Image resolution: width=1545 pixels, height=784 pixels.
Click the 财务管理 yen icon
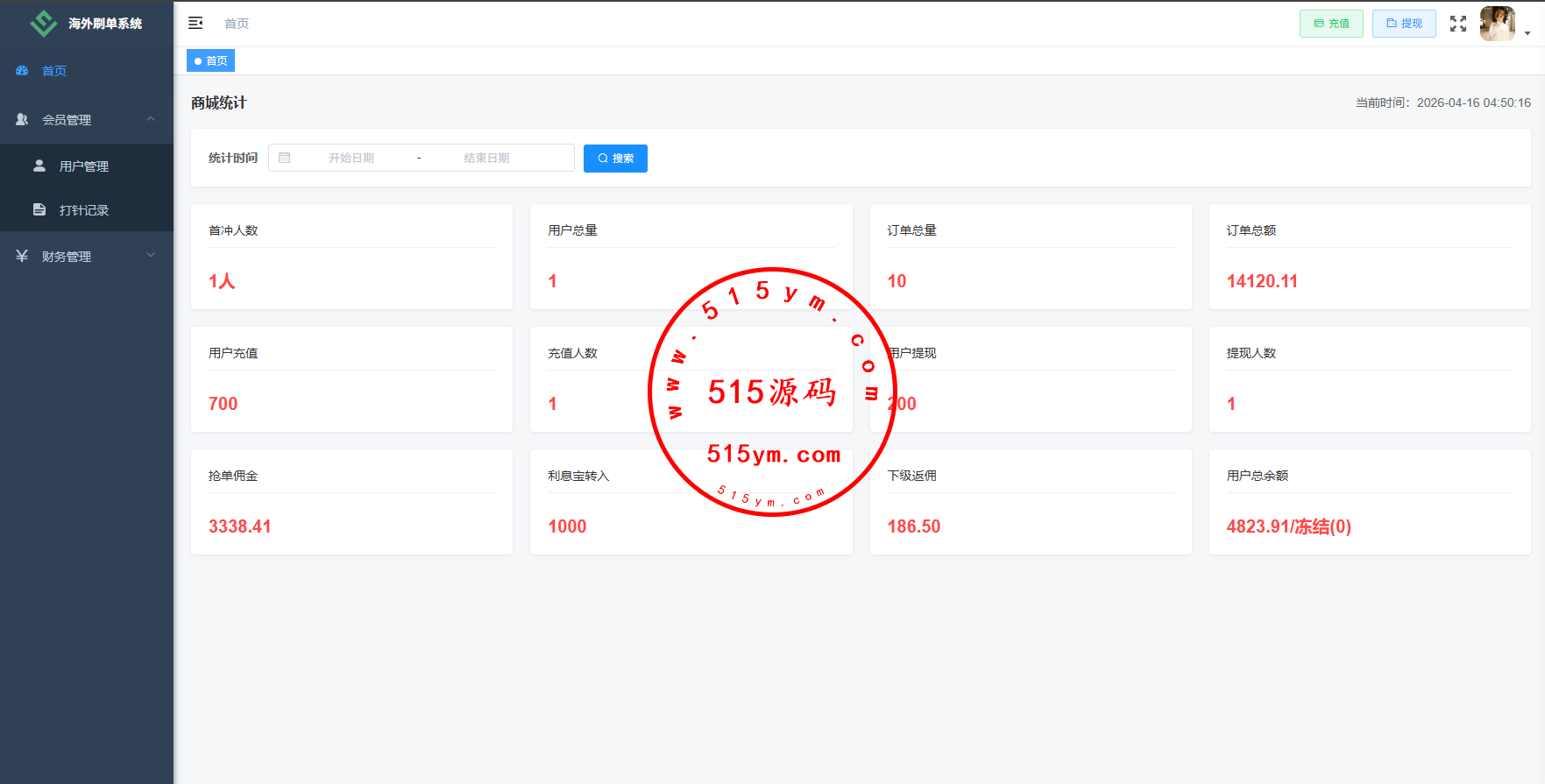tap(22, 256)
